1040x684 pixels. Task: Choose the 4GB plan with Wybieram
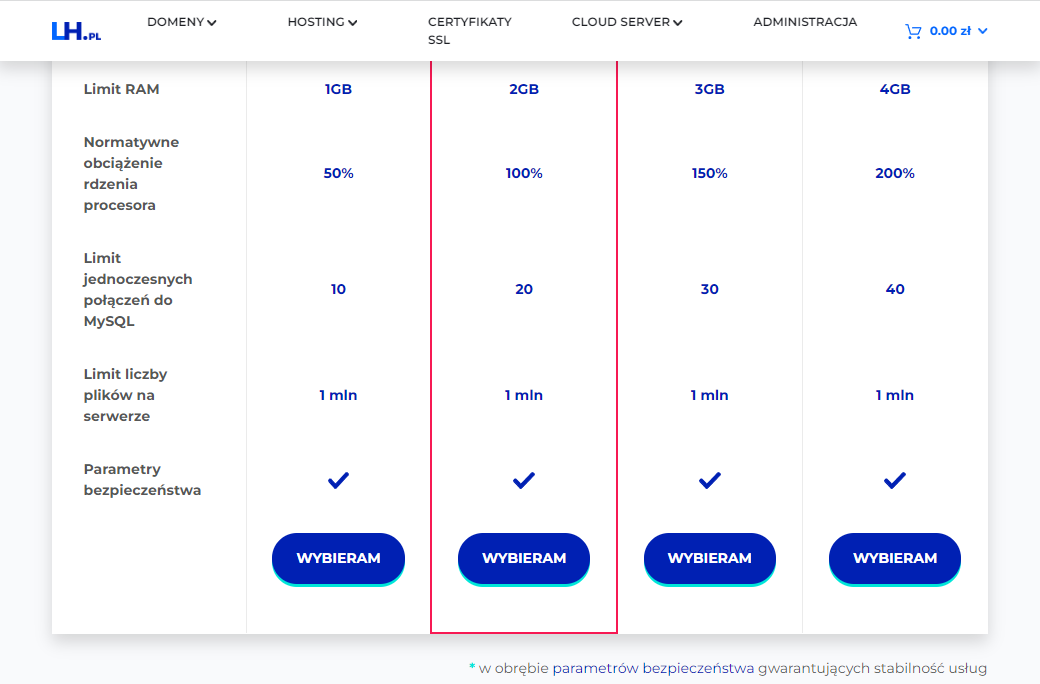(x=895, y=559)
